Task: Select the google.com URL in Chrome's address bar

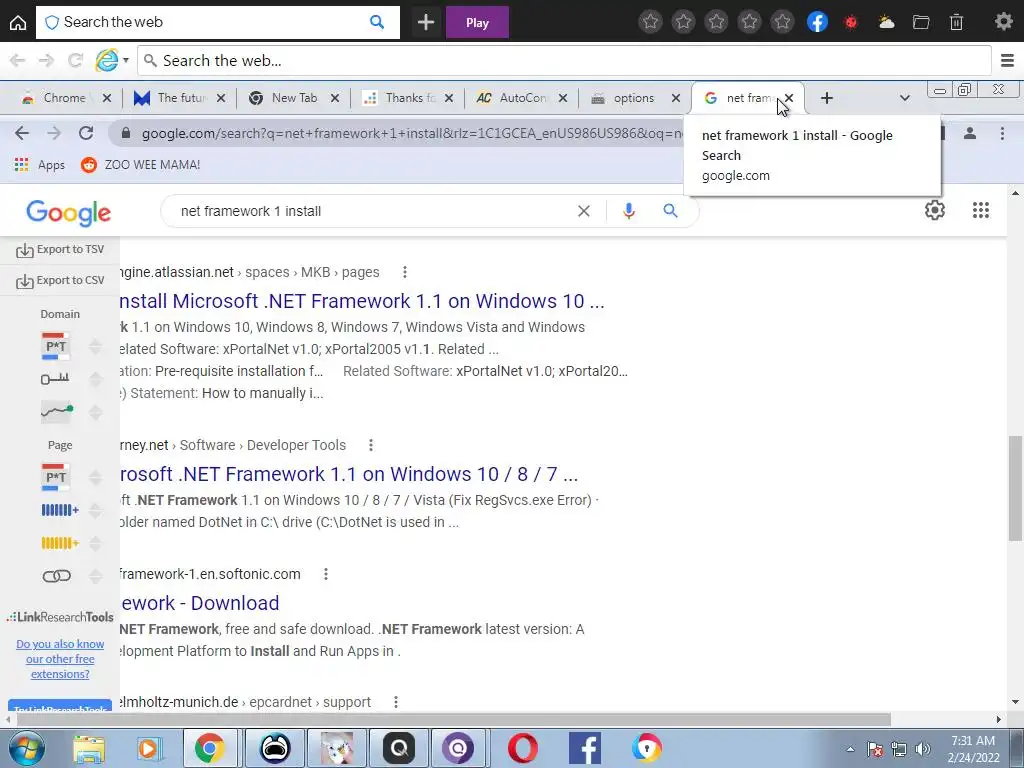Action: tap(413, 133)
